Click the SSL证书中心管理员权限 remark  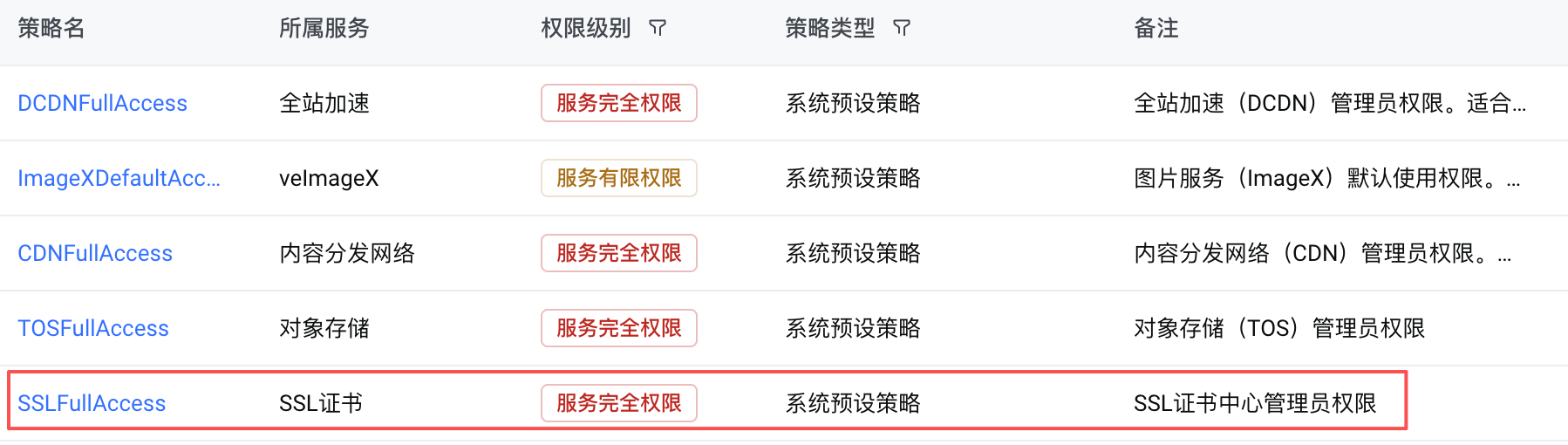(x=1254, y=404)
